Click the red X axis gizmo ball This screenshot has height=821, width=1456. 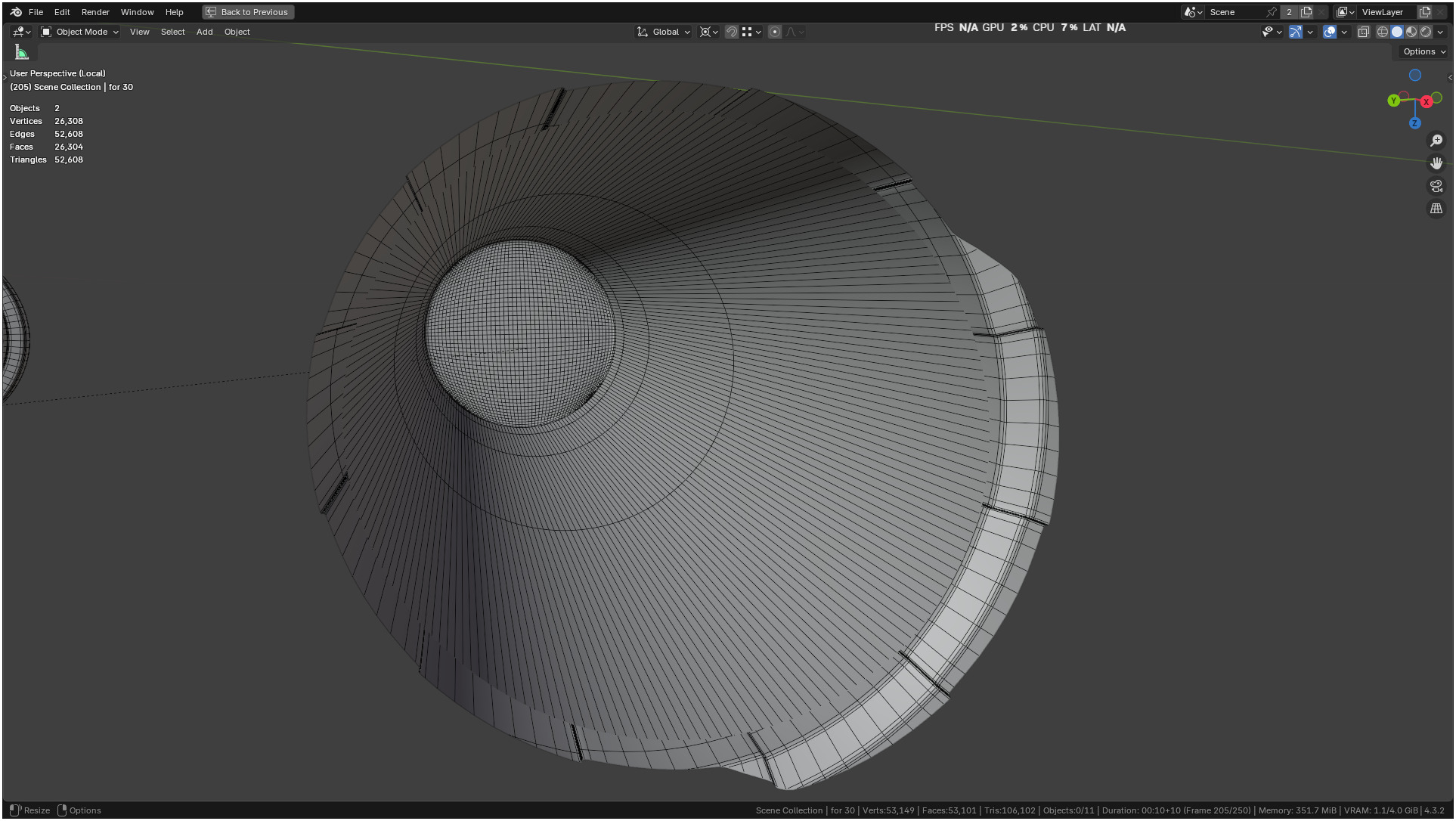[1426, 102]
